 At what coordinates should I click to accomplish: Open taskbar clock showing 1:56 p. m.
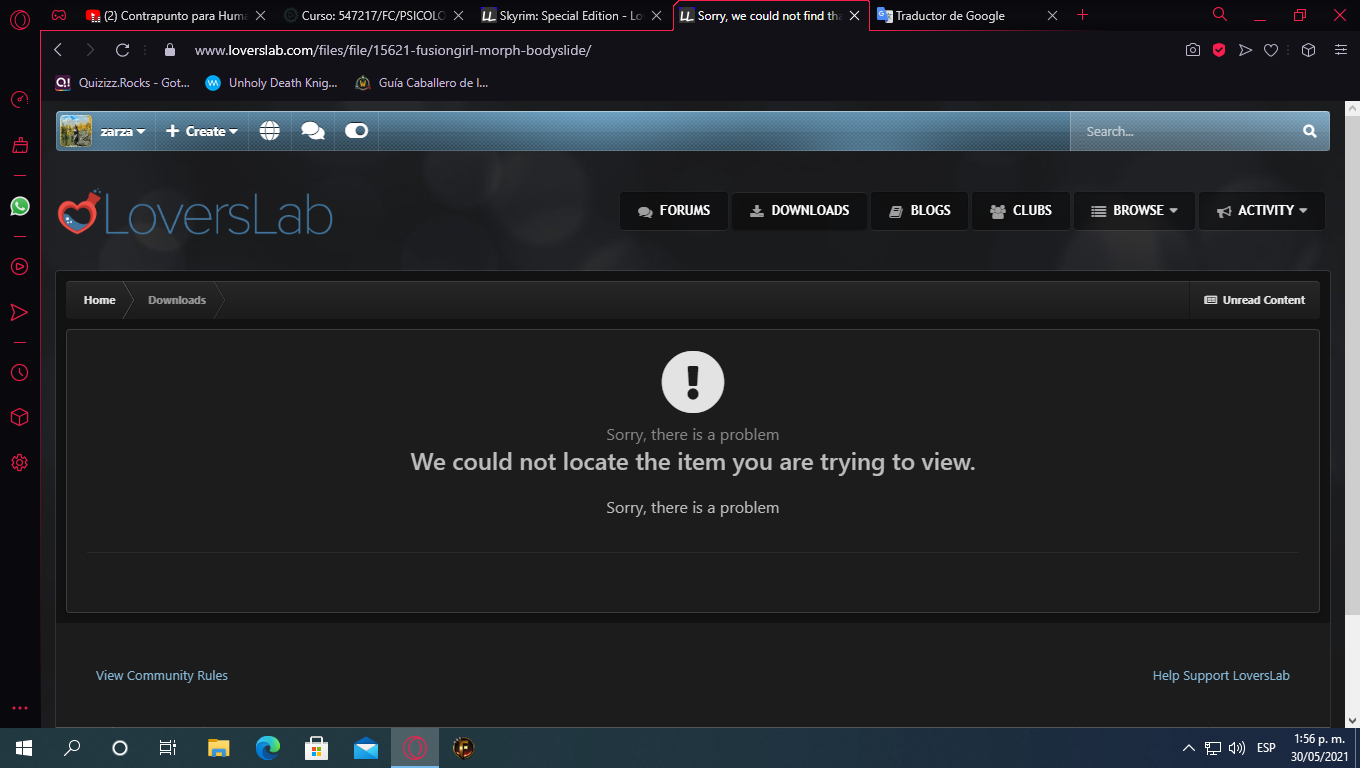pos(1321,748)
